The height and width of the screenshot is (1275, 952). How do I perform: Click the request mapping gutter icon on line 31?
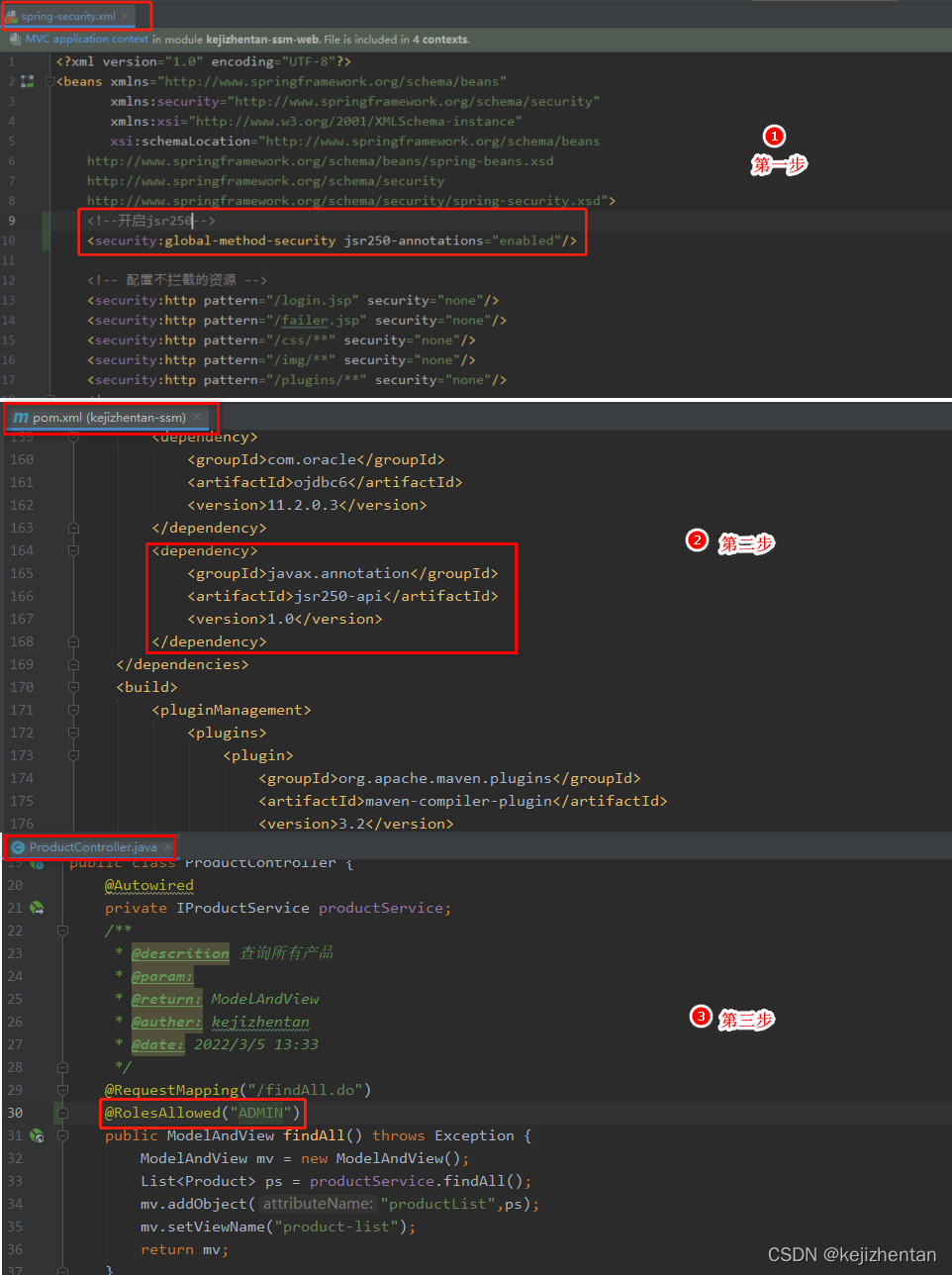point(37,1135)
